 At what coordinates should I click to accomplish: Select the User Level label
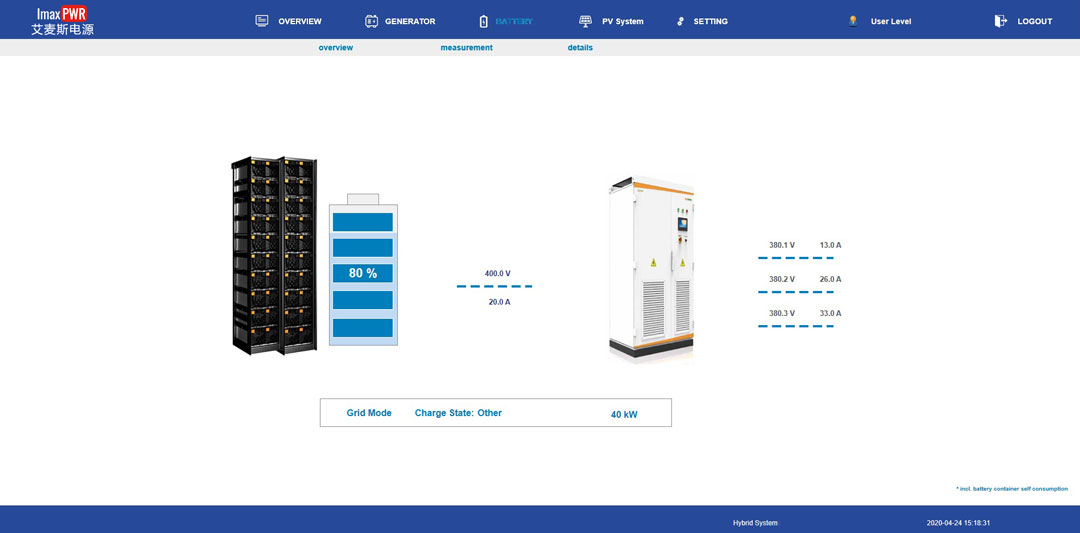click(x=891, y=21)
